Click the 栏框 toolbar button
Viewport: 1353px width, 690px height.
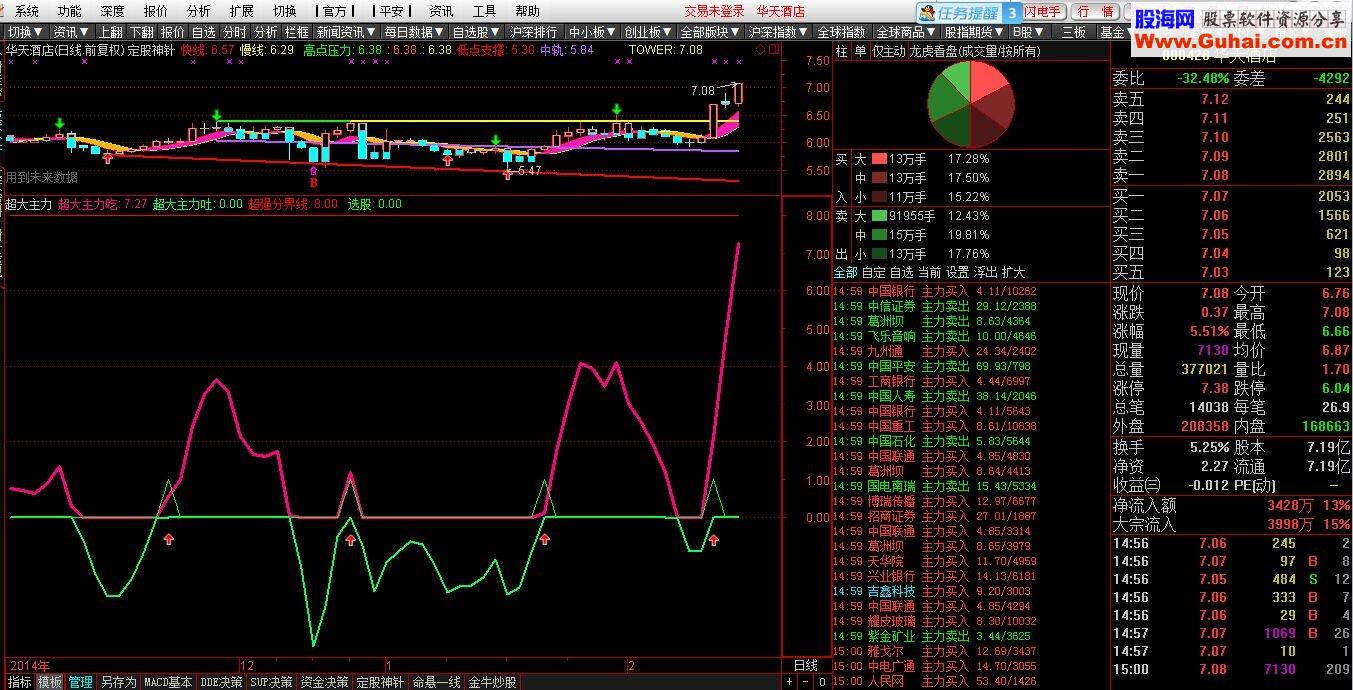(x=296, y=32)
